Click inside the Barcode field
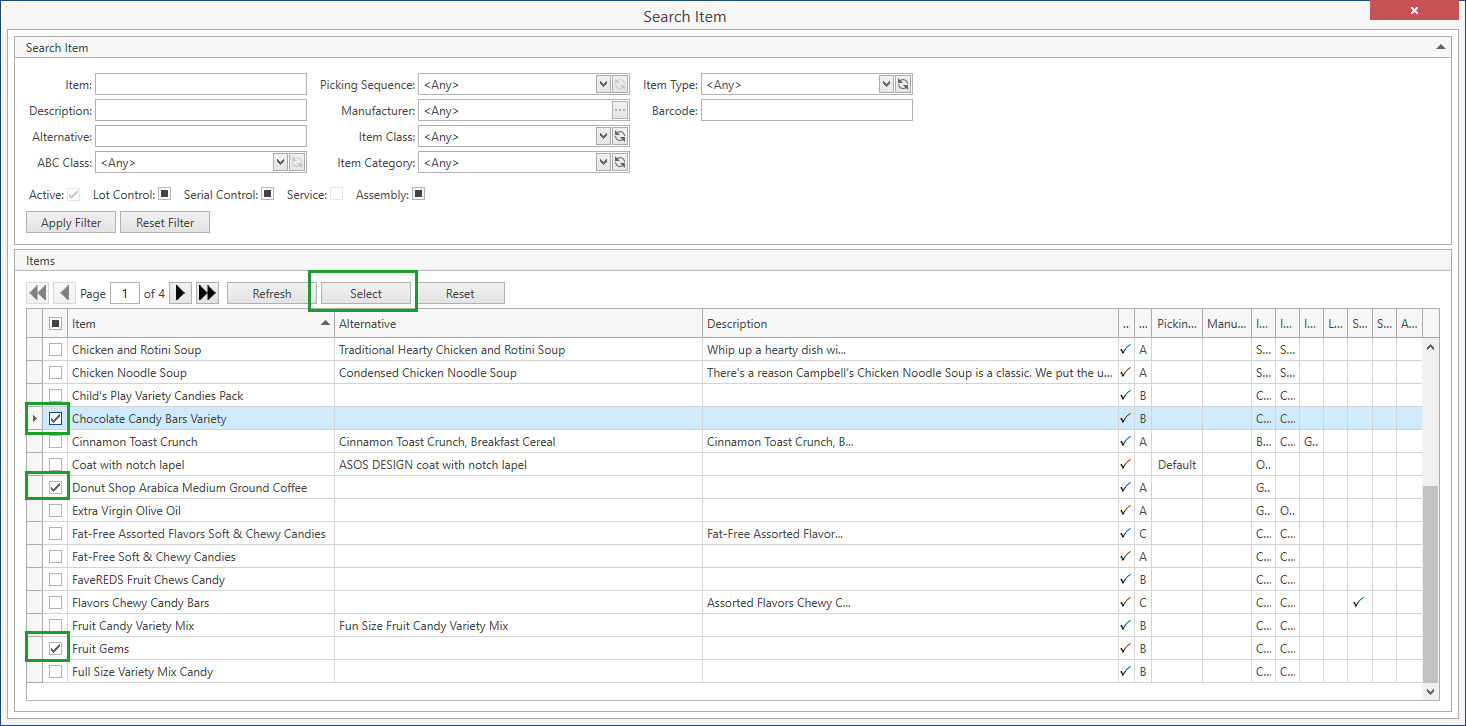This screenshot has width=1466, height=726. click(806, 110)
